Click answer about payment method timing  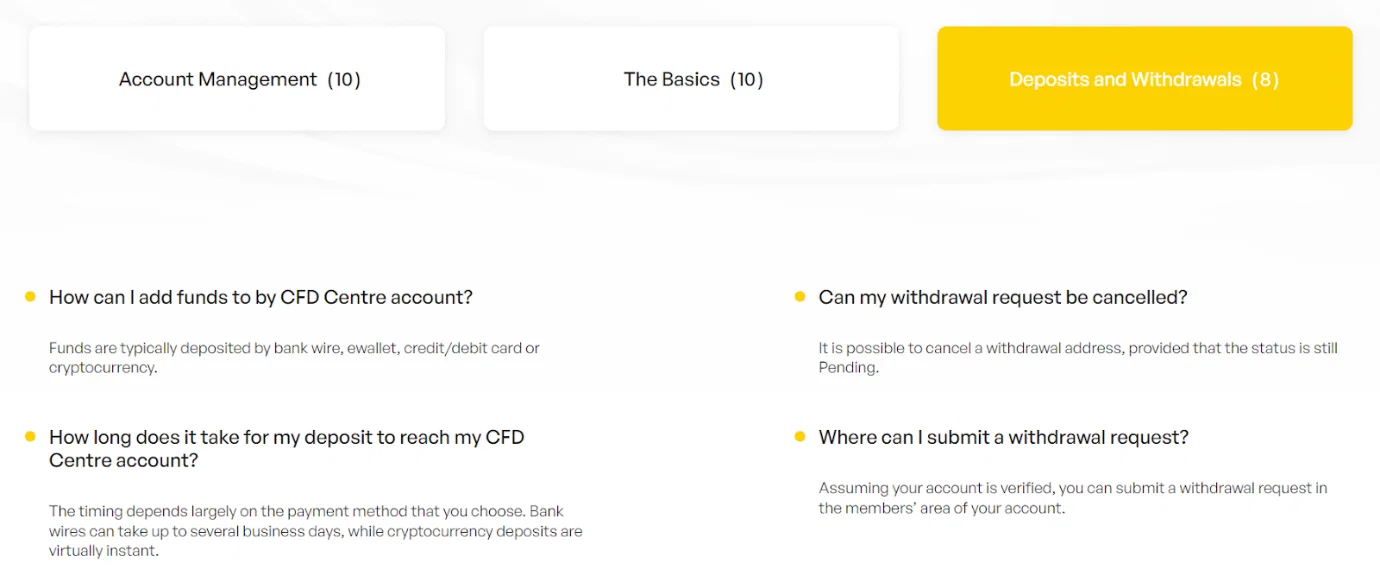point(316,531)
